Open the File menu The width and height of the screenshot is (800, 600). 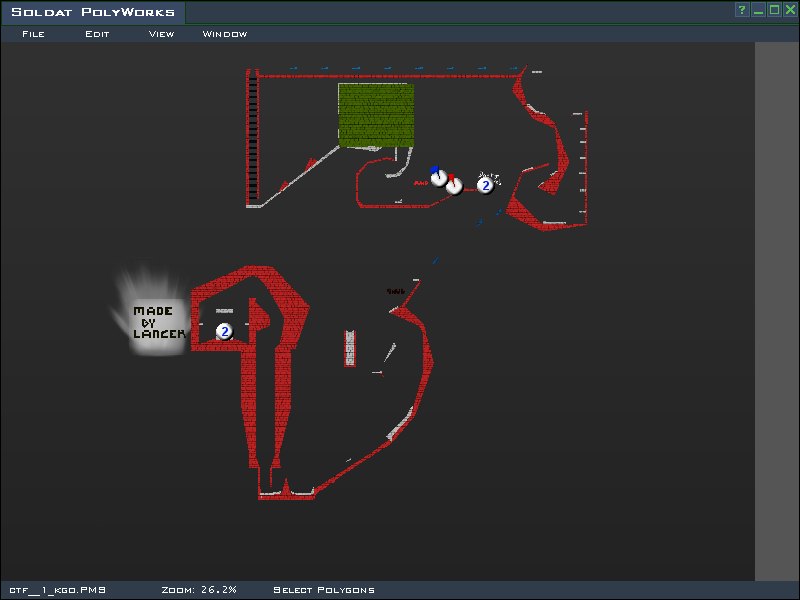pos(33,34)
